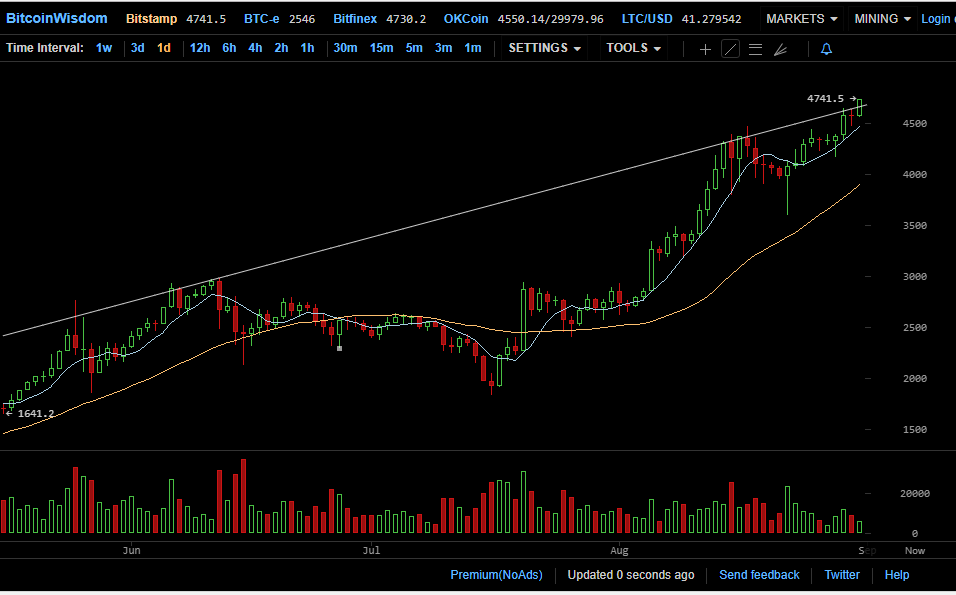
Task: Choose the 1h time interval
Action: (x=307, y=48)
